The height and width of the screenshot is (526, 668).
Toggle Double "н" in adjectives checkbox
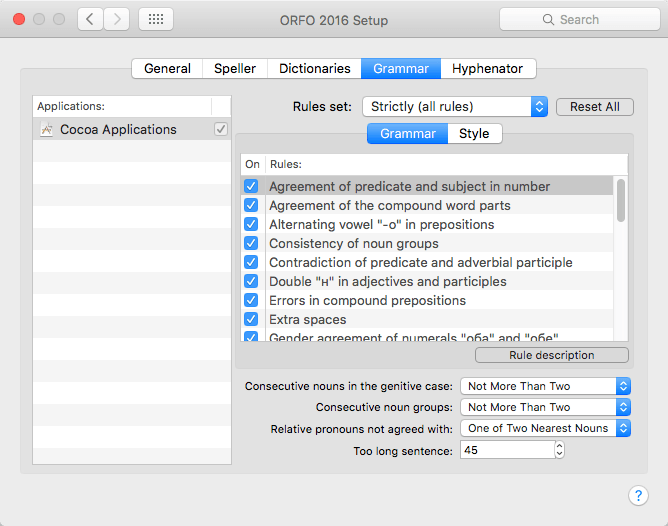coord(251,281)
